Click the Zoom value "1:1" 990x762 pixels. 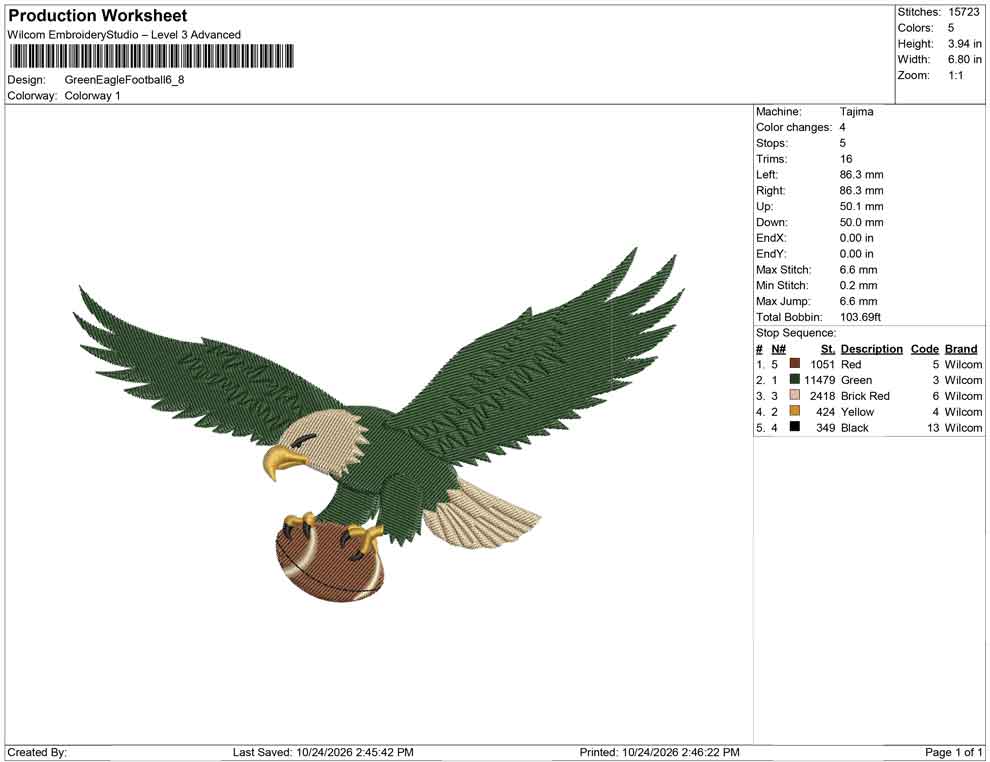956,75
